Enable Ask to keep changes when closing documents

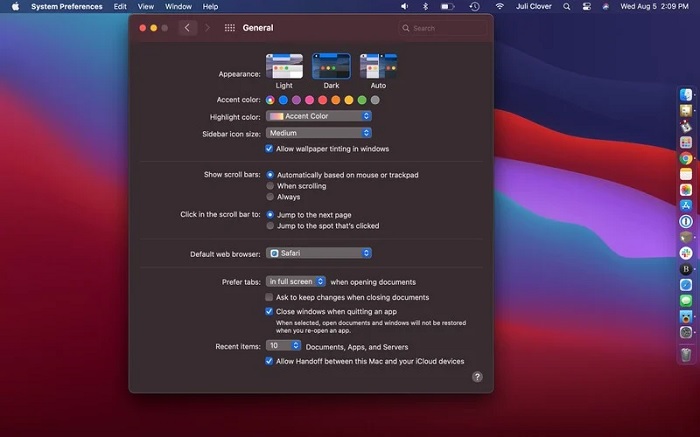click(x=269, y=297)
